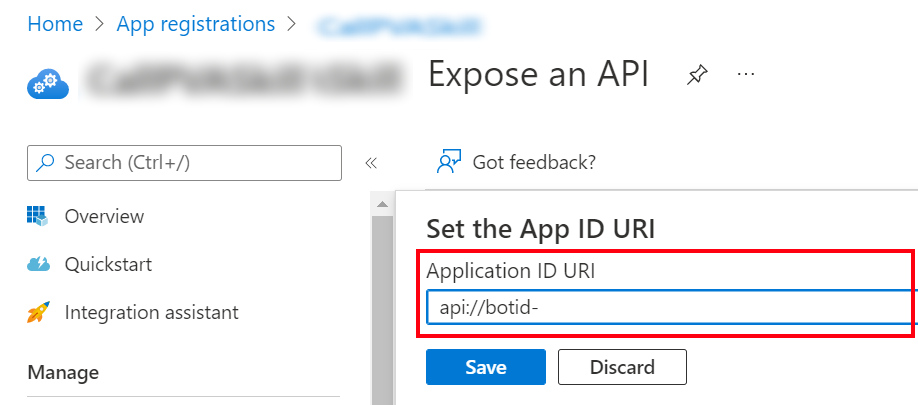Go to Home breadcrumb link

coord(55,23)
